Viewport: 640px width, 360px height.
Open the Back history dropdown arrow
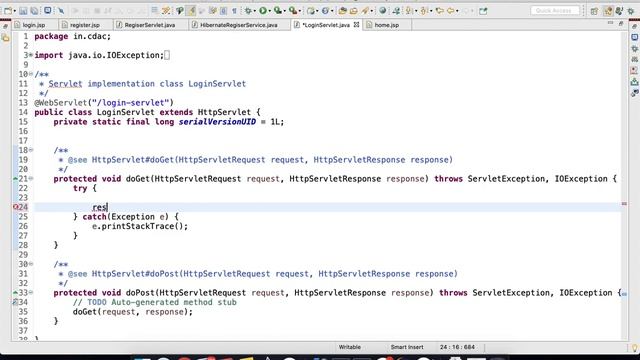click(x=457, y=11)
